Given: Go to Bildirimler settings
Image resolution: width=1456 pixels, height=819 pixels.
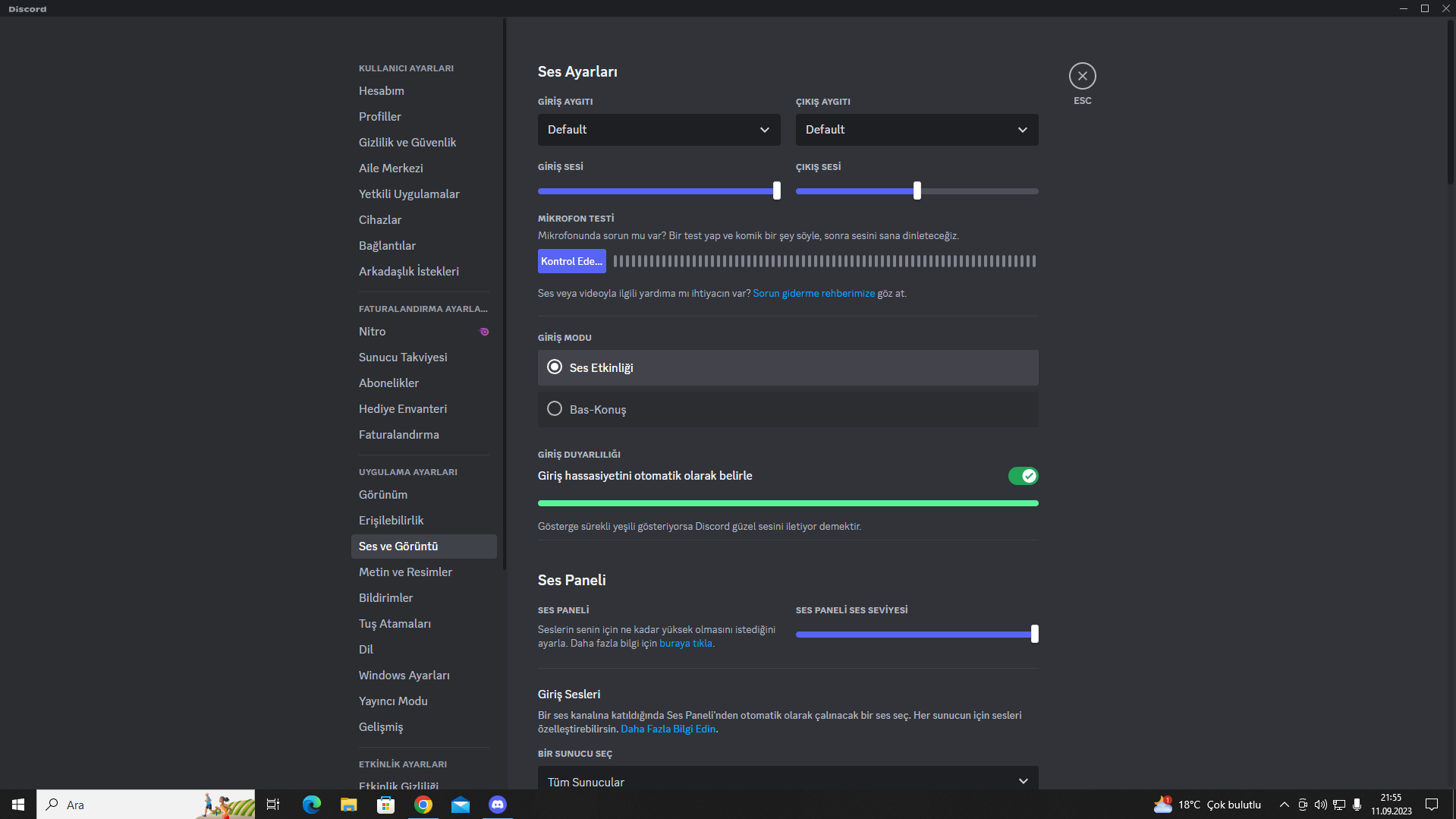Looking at the screenshot, I should click(423, 598).
